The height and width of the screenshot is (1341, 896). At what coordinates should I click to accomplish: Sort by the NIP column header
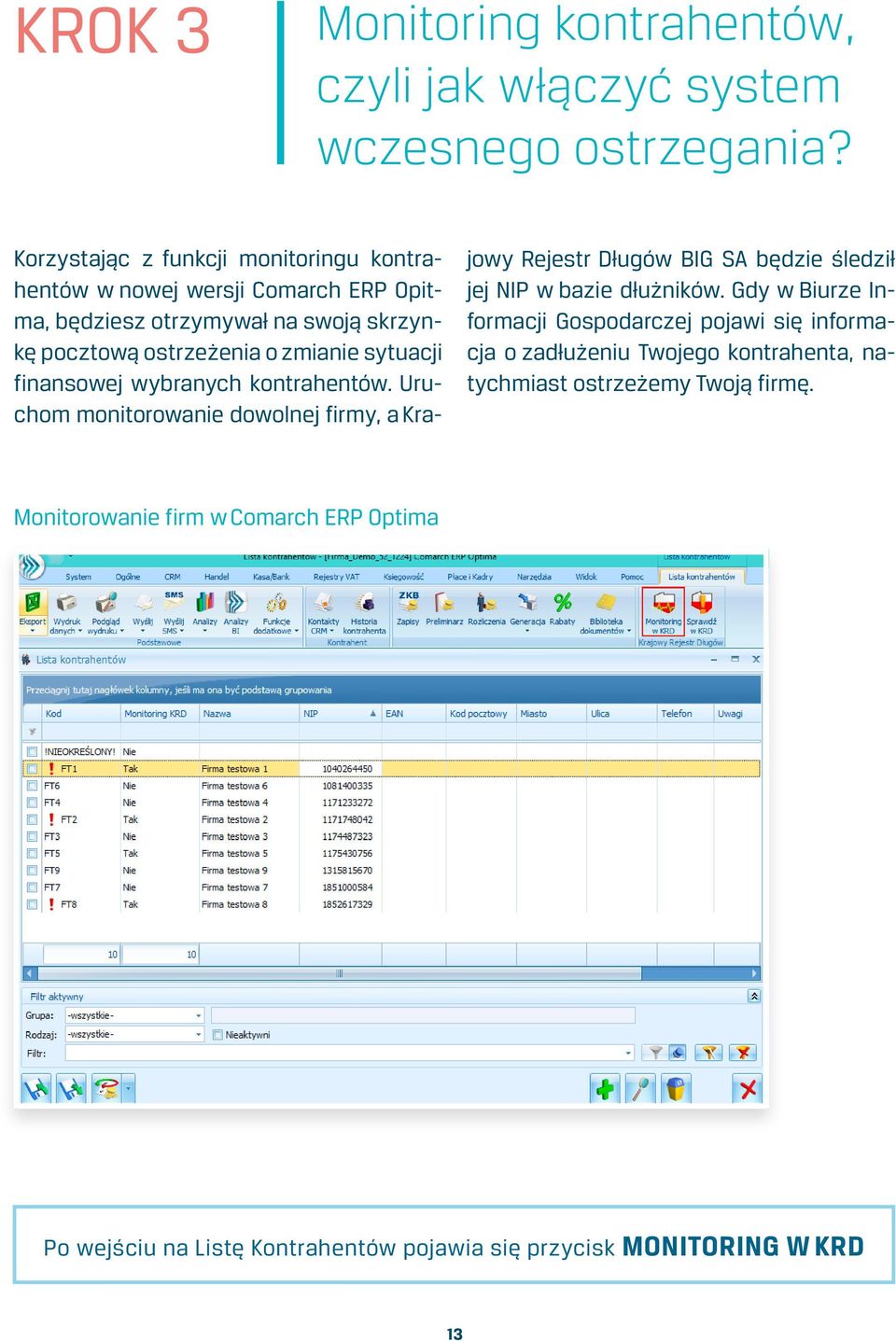click(x=341, y=713)
